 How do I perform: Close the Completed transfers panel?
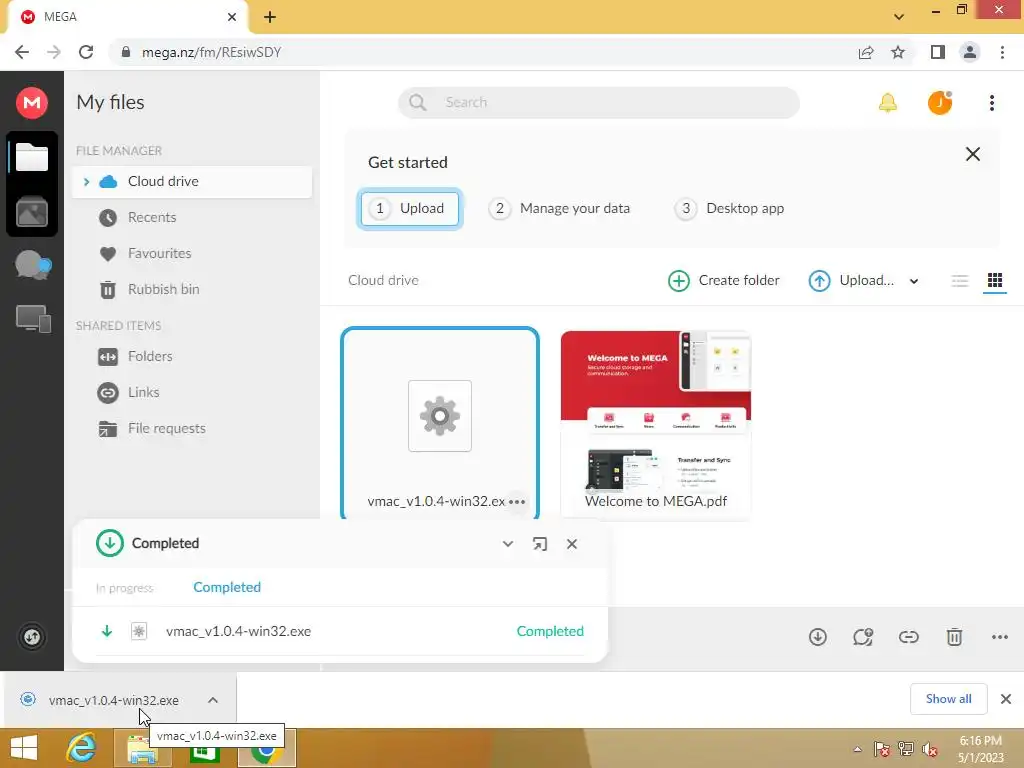(x=572, y=544)
